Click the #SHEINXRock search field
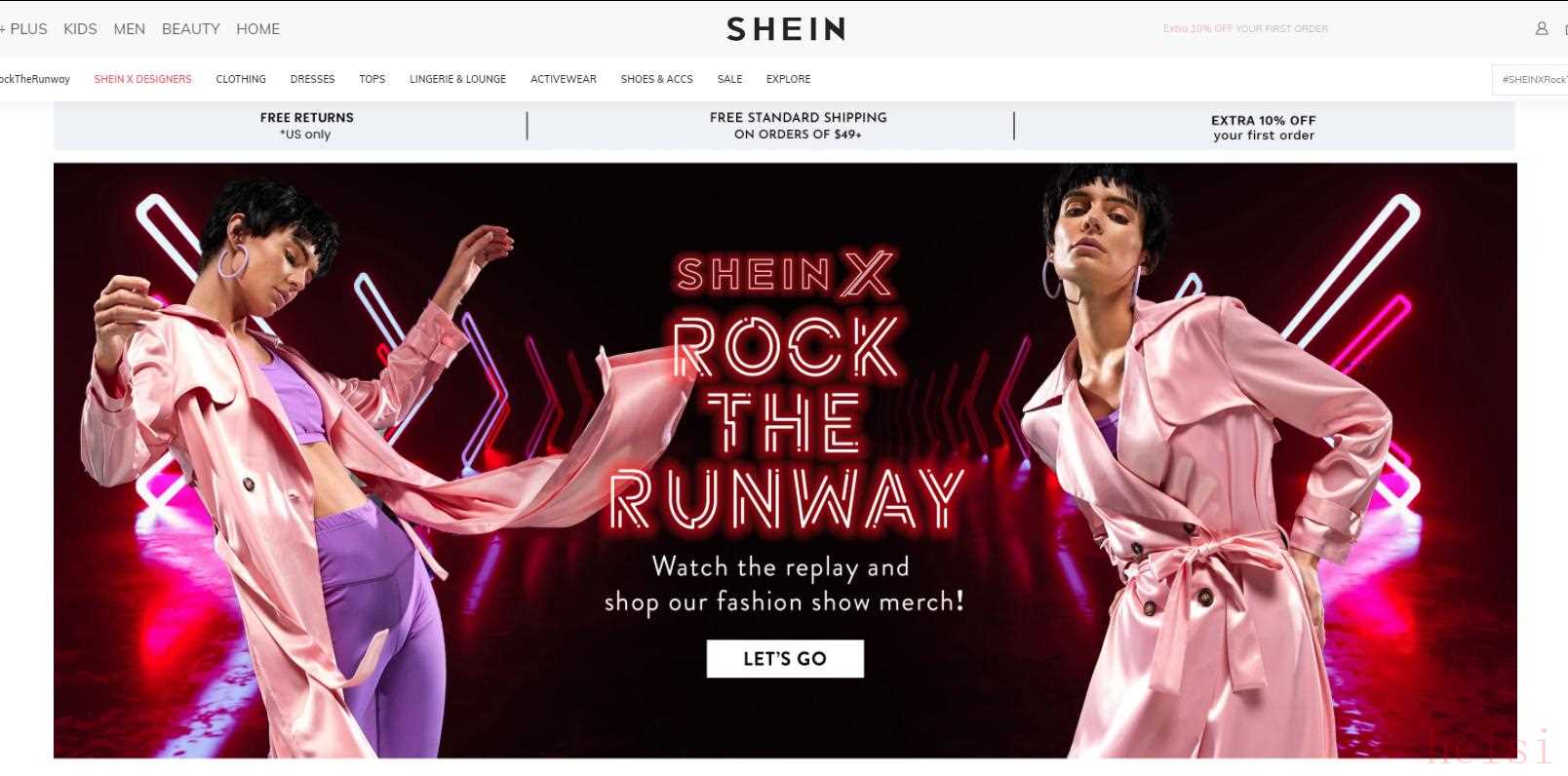1568x776 pixels. [x=1530, y=79]
